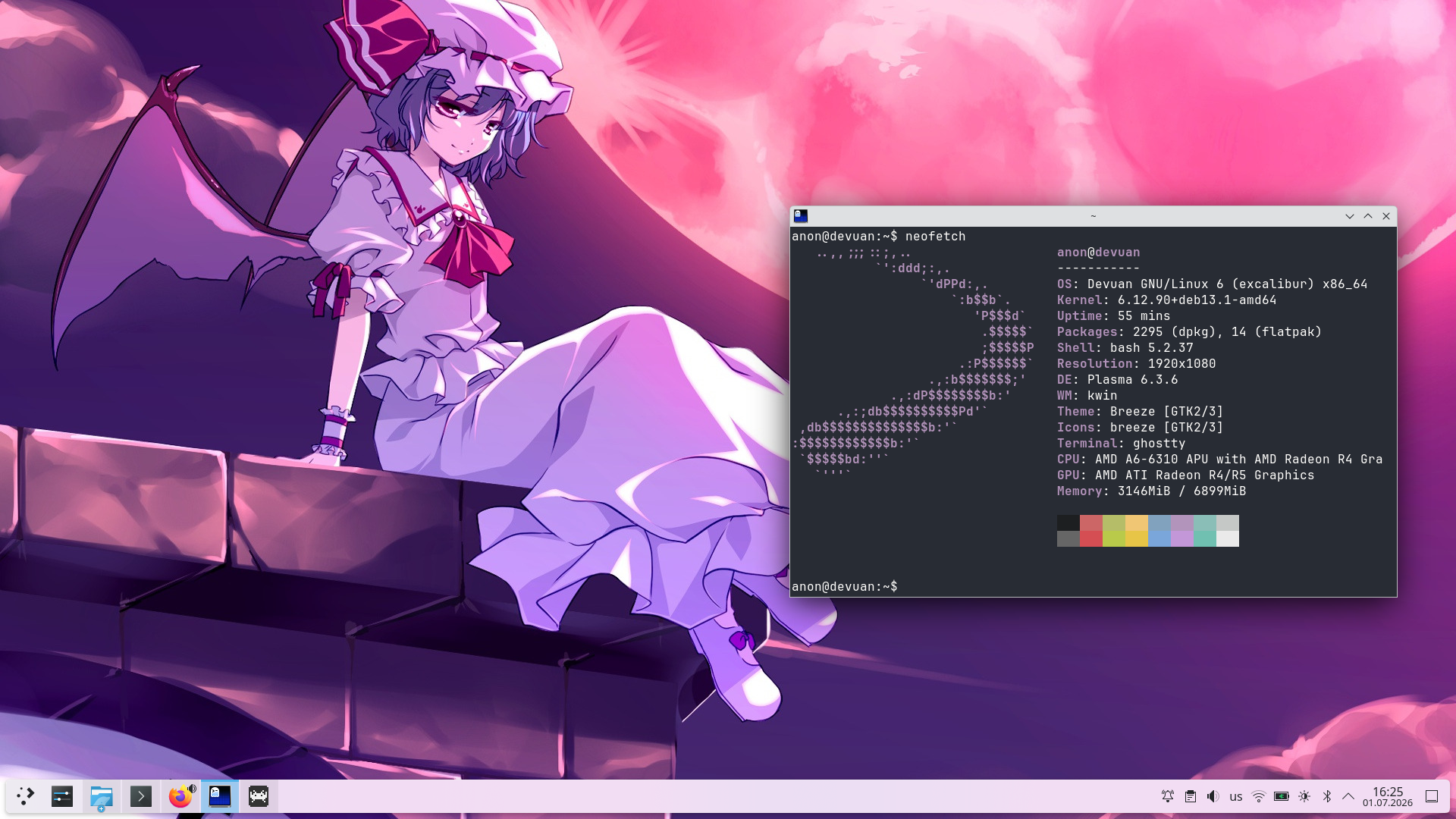Click the 'Terminal: ghostty' line
Screen dimensions: 1456x819
pyautogui.click(x=1122, y=444)
